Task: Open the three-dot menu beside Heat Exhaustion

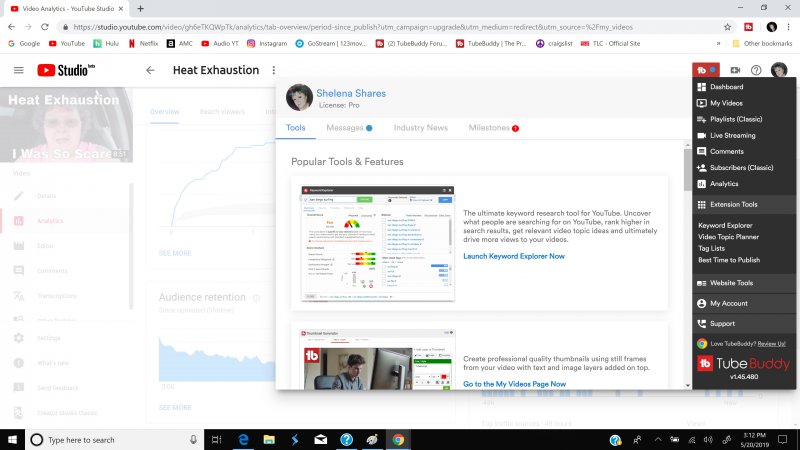Action: [x=273, y=70]
